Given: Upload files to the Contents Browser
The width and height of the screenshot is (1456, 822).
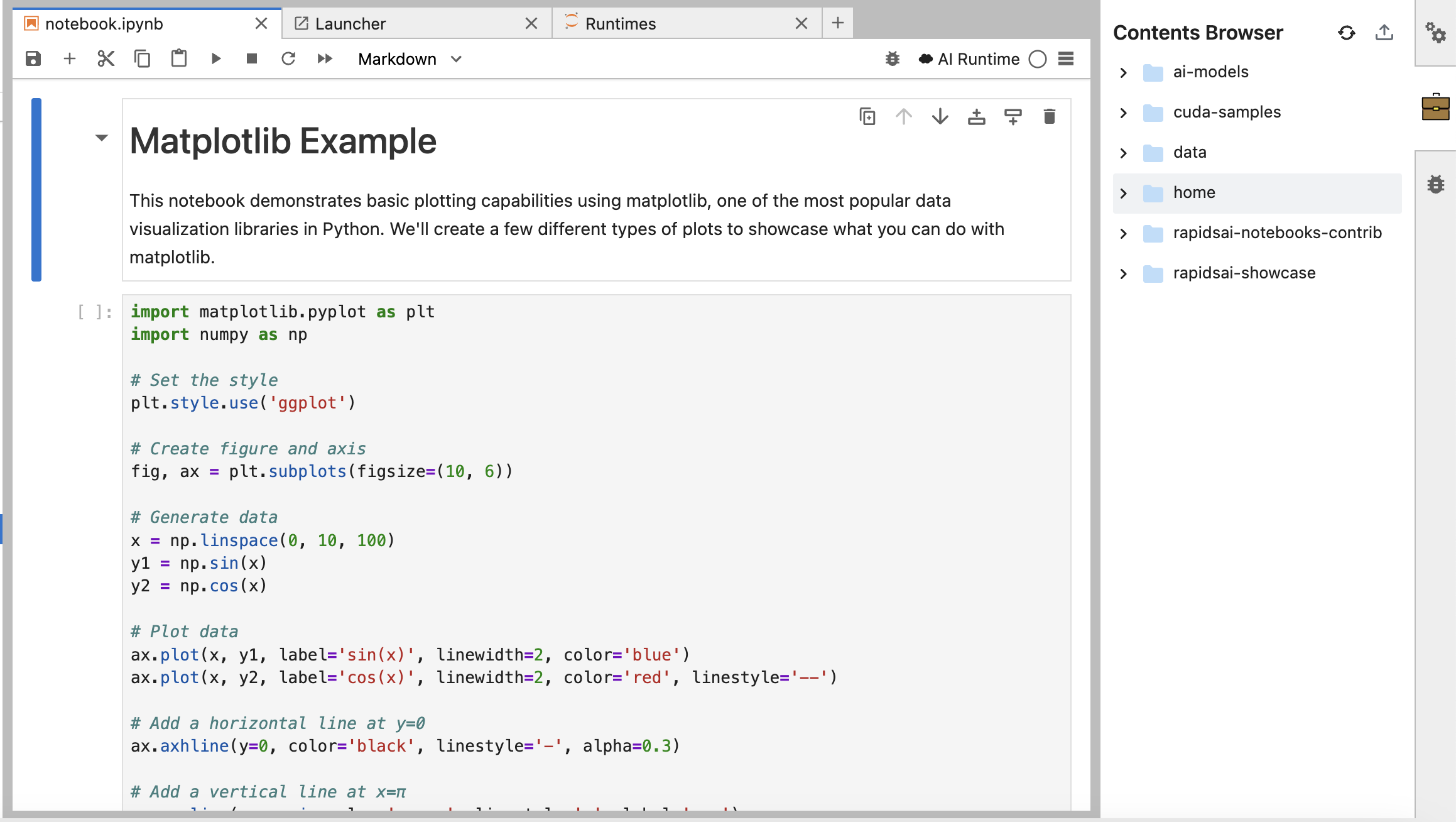Looking at the screenshot, I should point(1384,33).
